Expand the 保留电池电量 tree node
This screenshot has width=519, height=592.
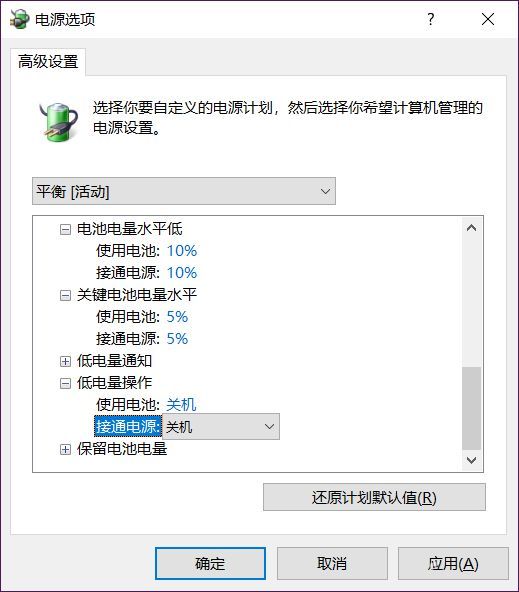coord(65,449)
